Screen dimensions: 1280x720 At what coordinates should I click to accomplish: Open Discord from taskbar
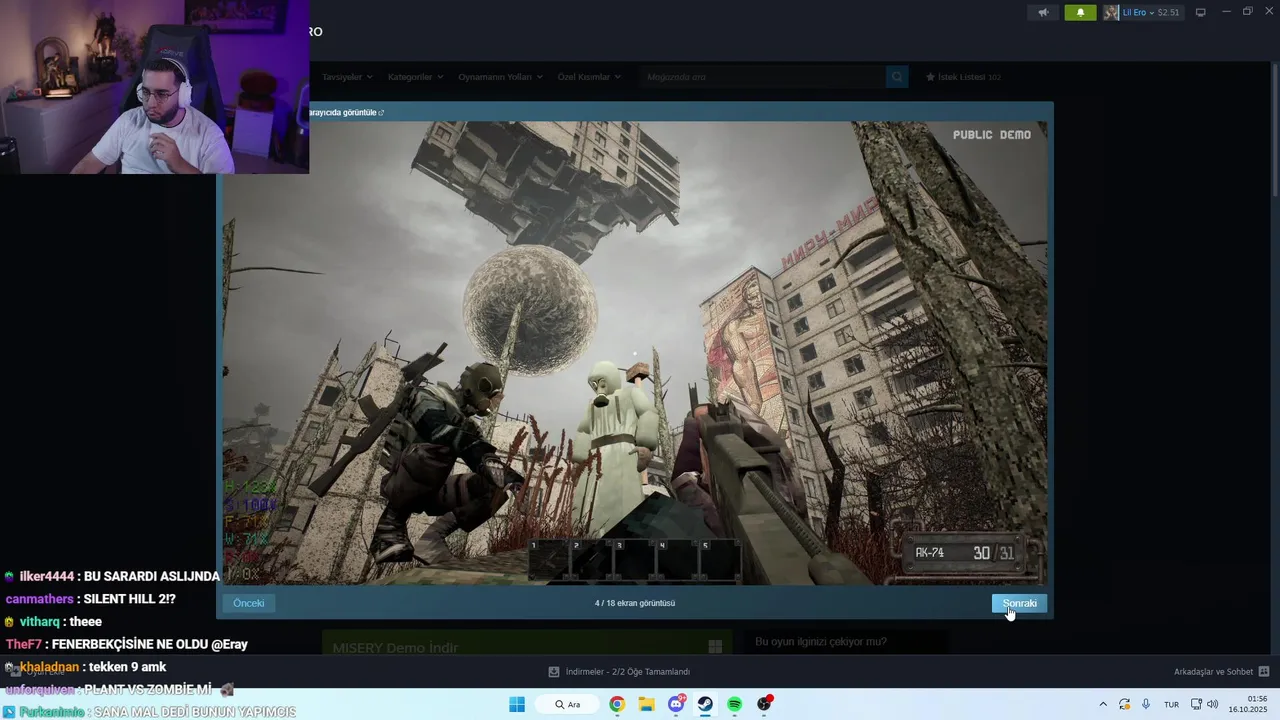pyautogui.click(x=676, y=704)
